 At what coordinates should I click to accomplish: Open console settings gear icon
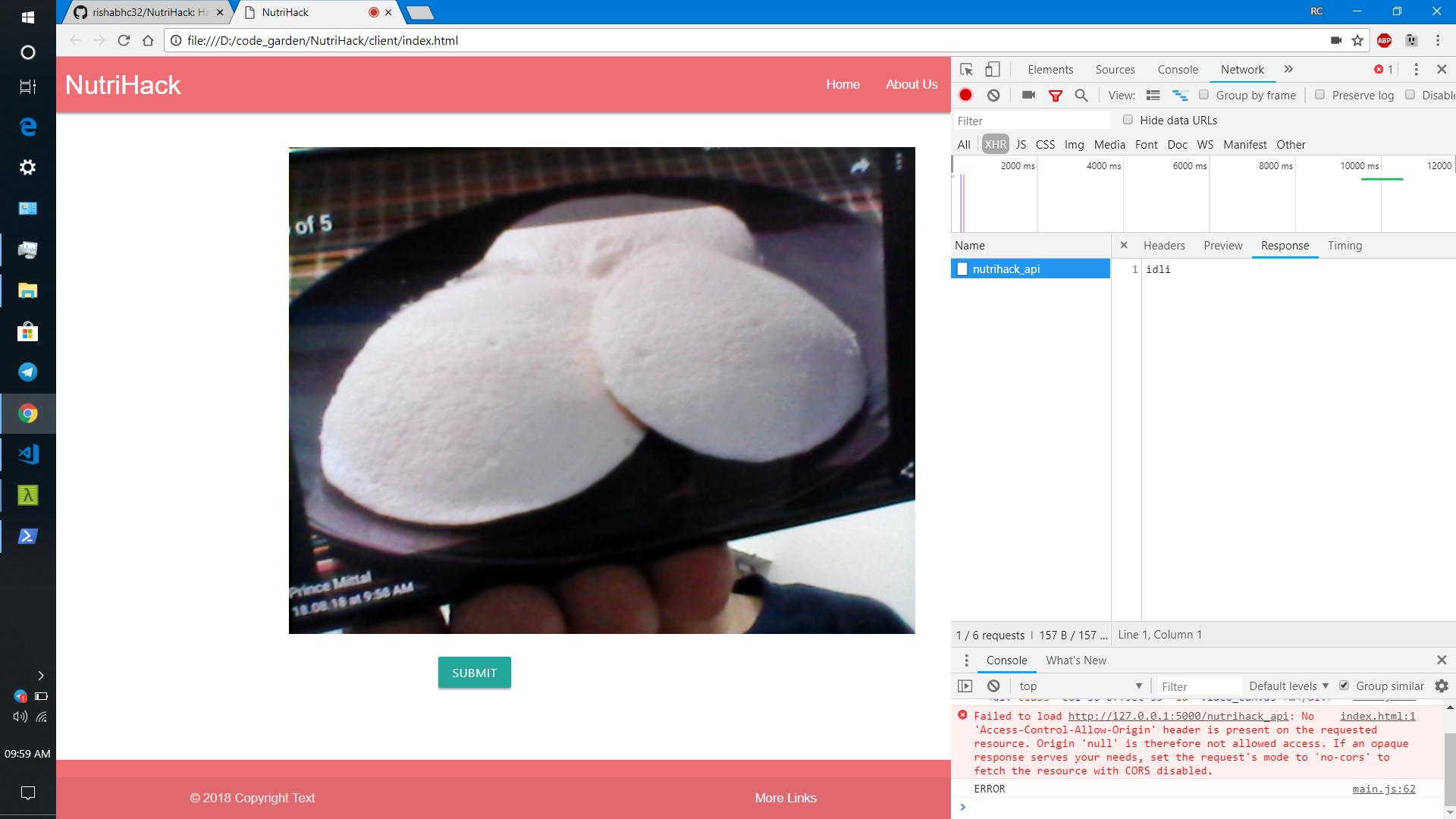point(1441,686)
